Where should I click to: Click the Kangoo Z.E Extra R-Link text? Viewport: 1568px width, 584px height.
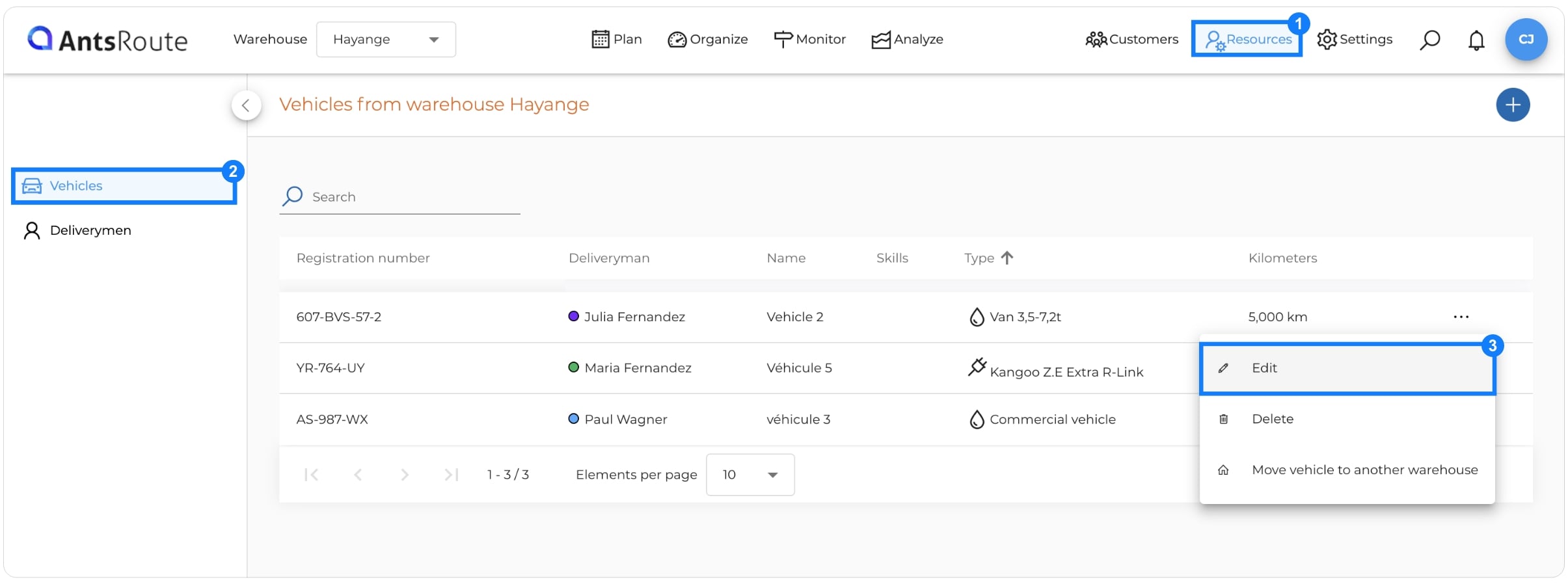[x=1066, y=372]
